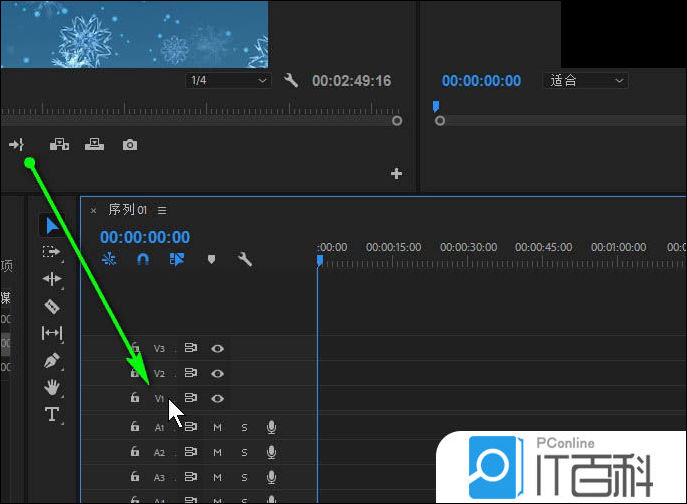
Task: Select the Ripple Edit tool
Action: click(52, 279)
